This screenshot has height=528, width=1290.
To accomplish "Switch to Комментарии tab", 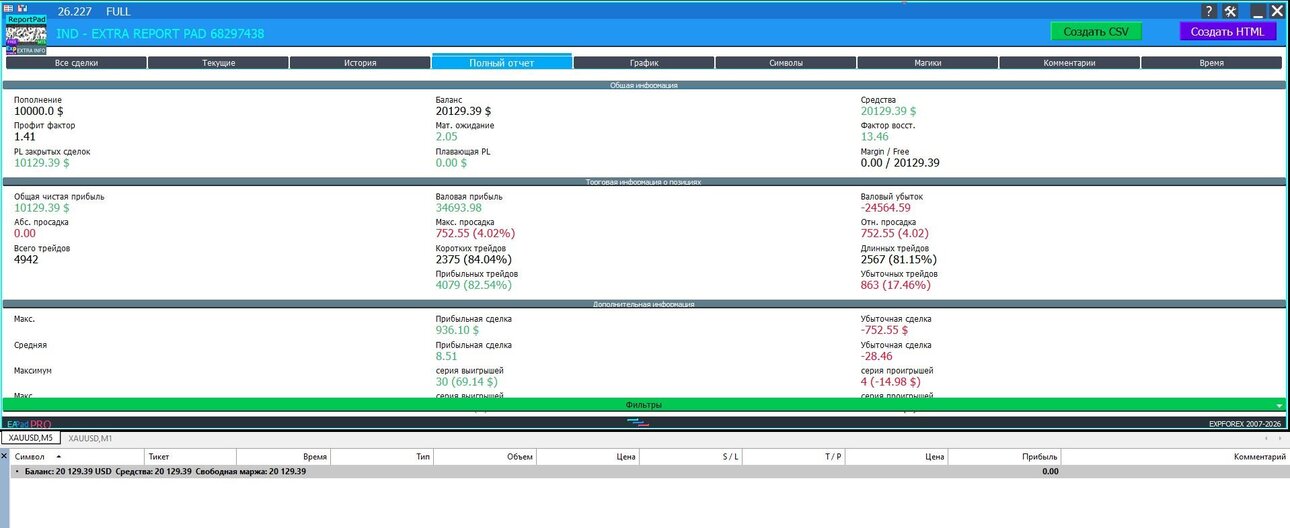I will (x=1069, y=63).
